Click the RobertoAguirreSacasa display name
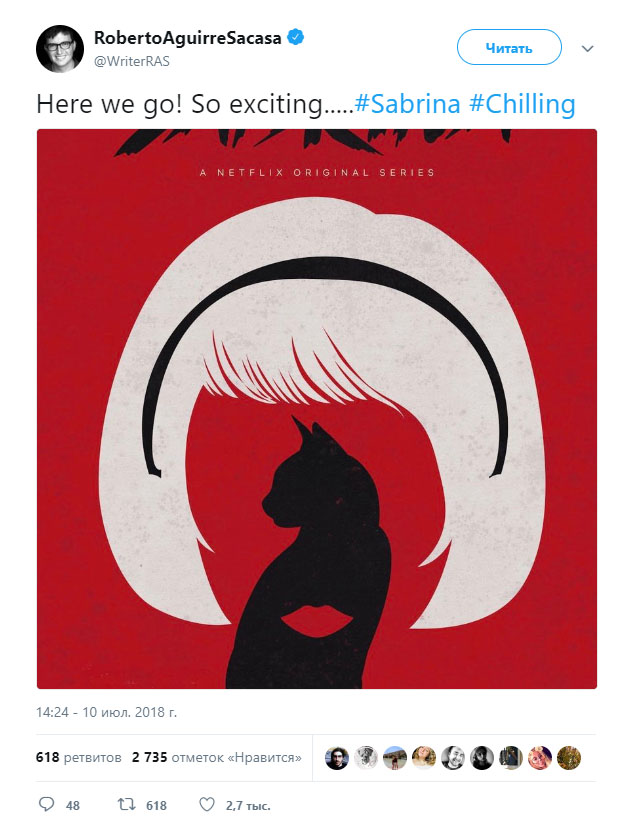This screenshot has width=636, height=834. tap(188, 38)
